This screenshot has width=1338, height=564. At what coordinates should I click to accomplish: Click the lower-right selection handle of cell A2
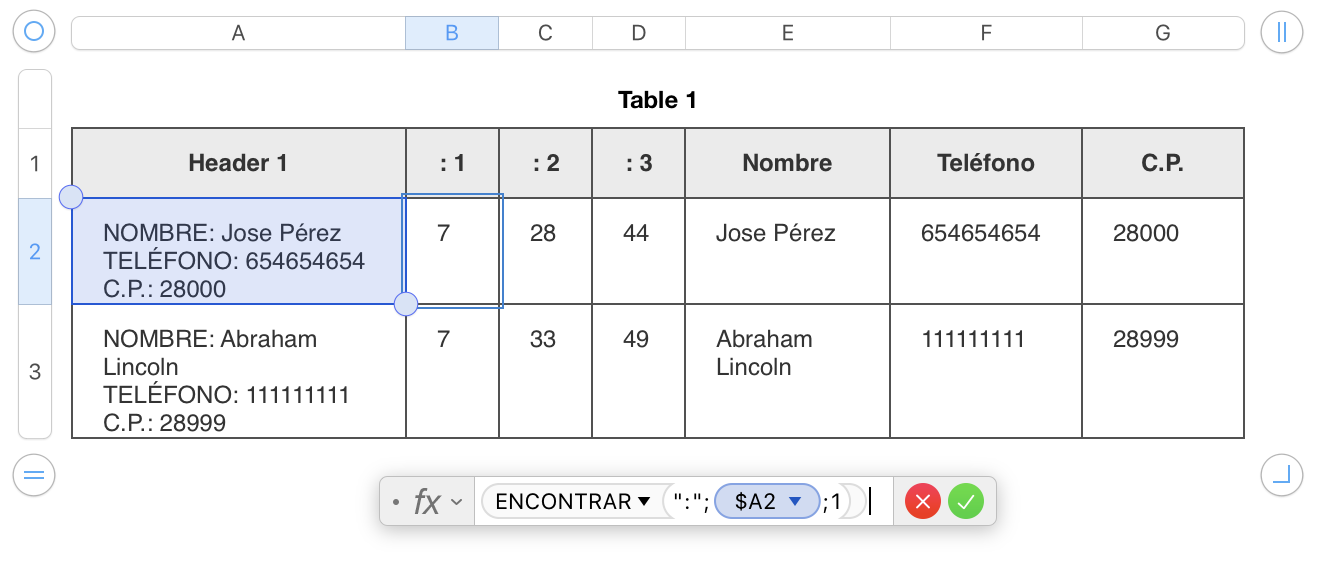406,304
